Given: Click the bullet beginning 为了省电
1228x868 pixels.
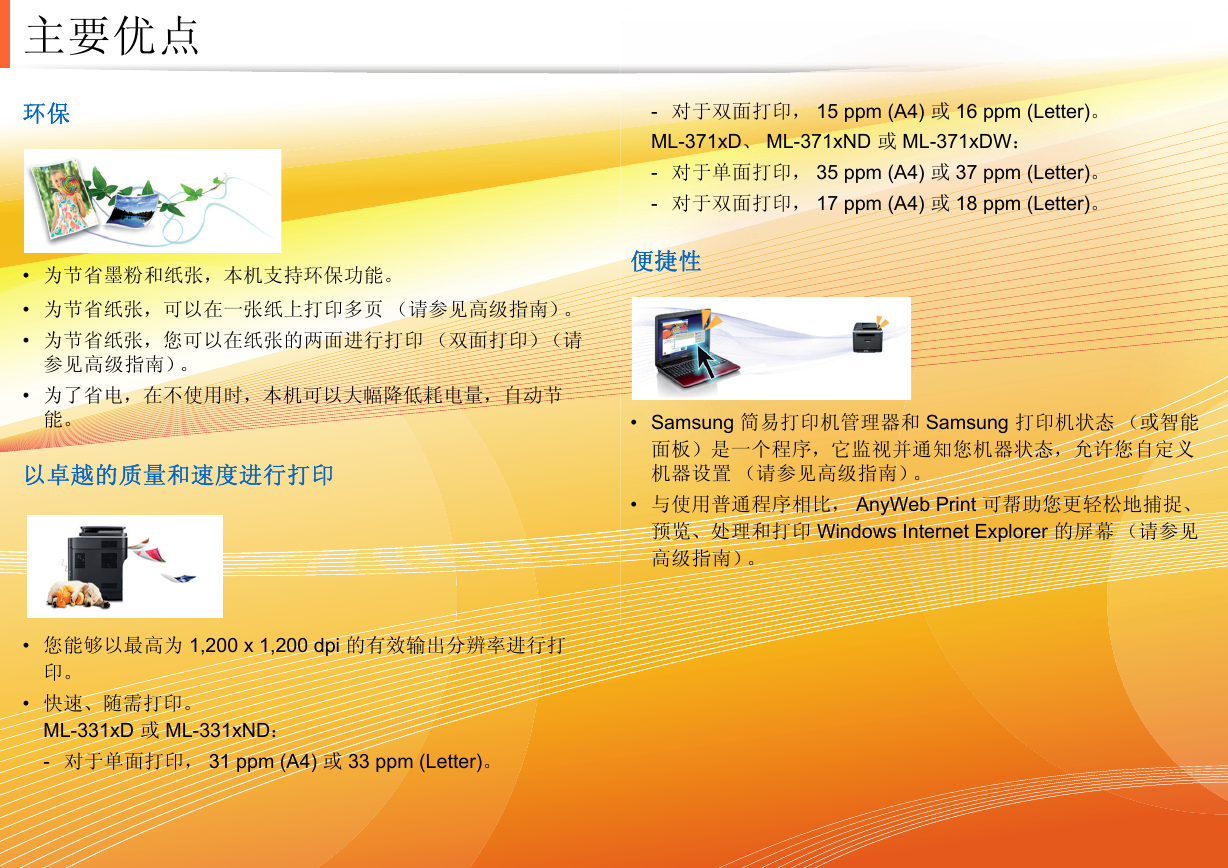Looking at the screenshot, I should [303, 407].
